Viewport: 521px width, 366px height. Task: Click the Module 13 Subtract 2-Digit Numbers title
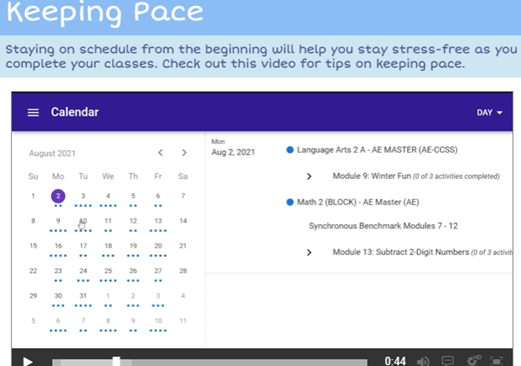[401, 252]
